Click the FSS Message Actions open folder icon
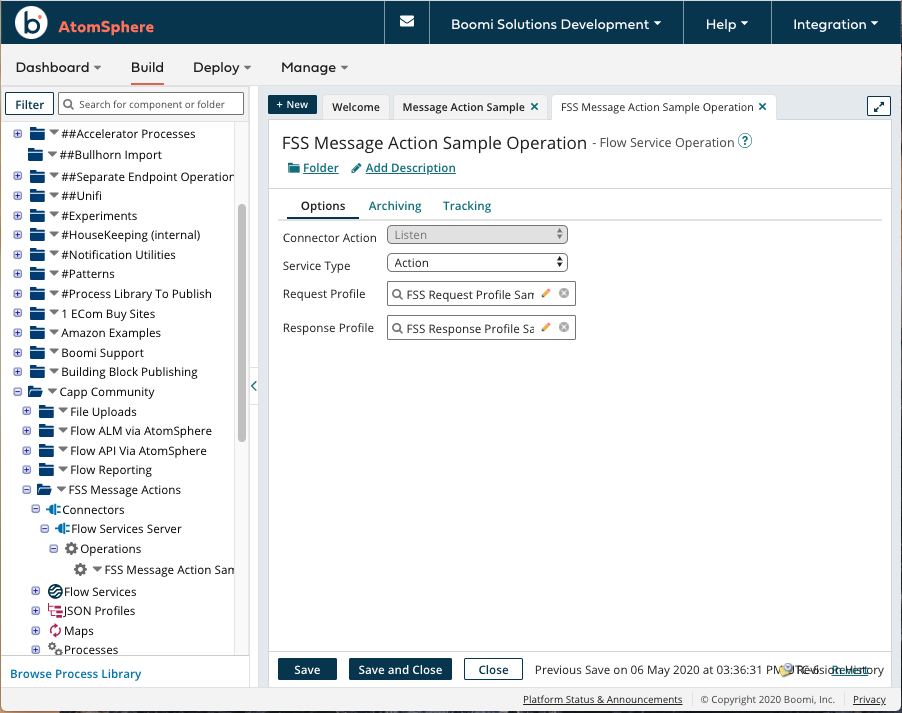This screenshot has height=713, width=902. tap(44, 490)
